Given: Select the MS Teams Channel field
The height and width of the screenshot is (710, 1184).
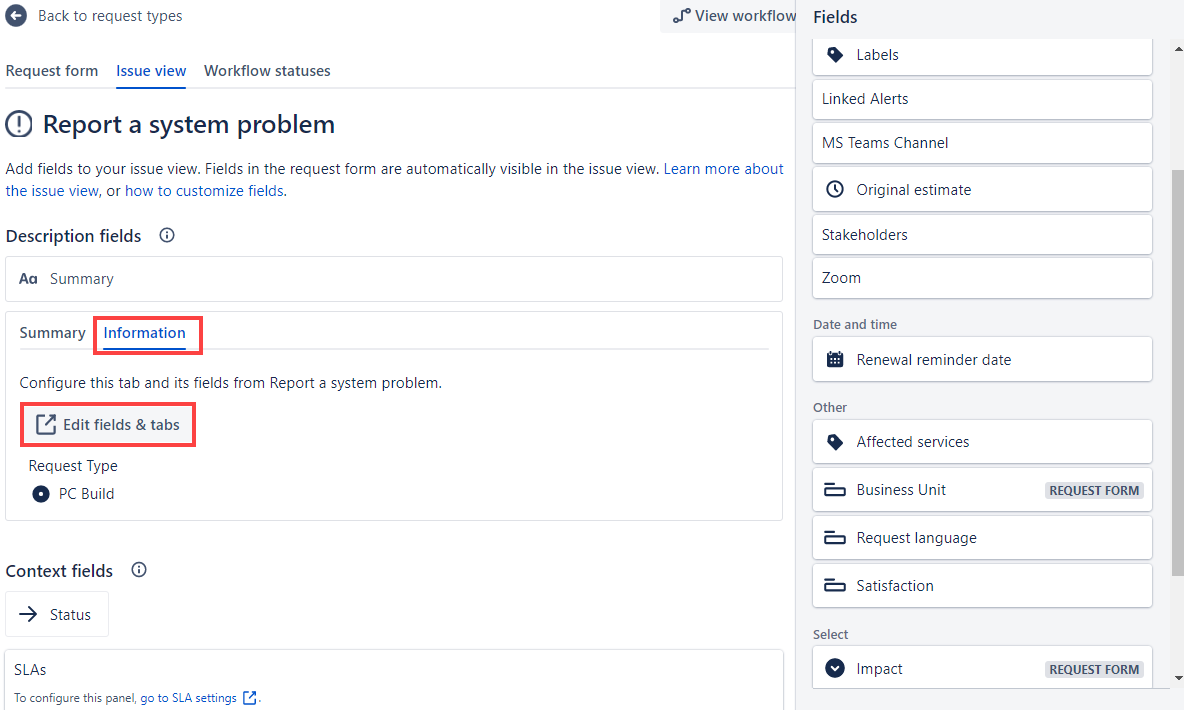Looking at the screenshot, I should coord(982,143).
